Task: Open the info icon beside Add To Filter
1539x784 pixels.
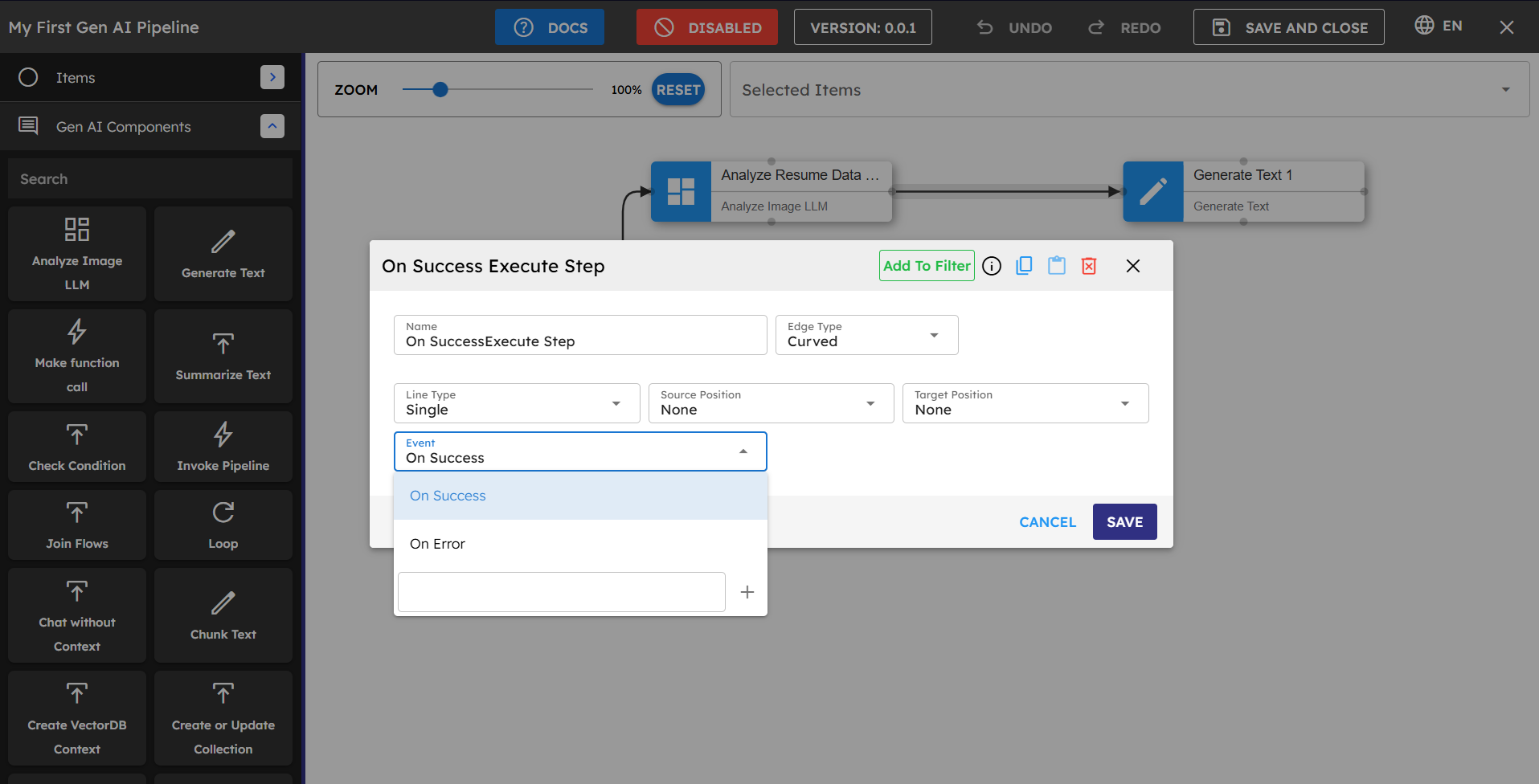Action: coord(992,266)
